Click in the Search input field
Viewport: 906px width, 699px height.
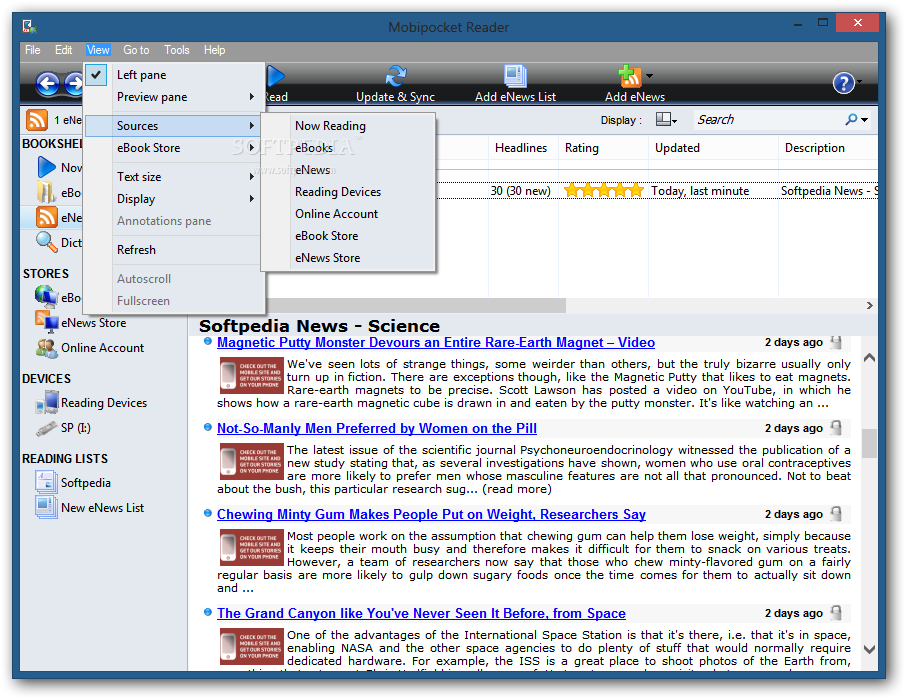point(768,120)
